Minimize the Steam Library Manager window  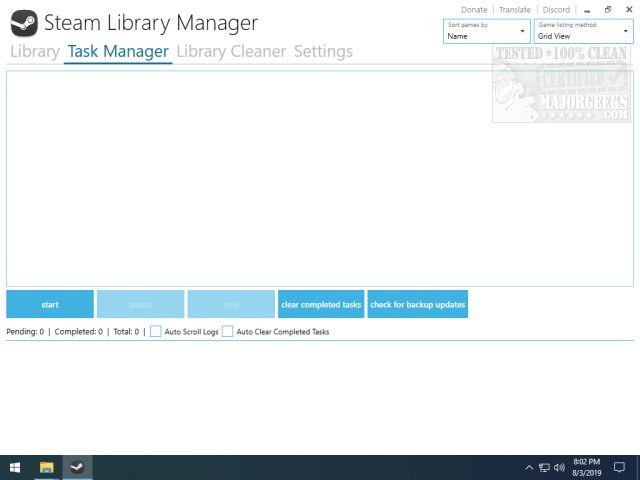[587, 10]
